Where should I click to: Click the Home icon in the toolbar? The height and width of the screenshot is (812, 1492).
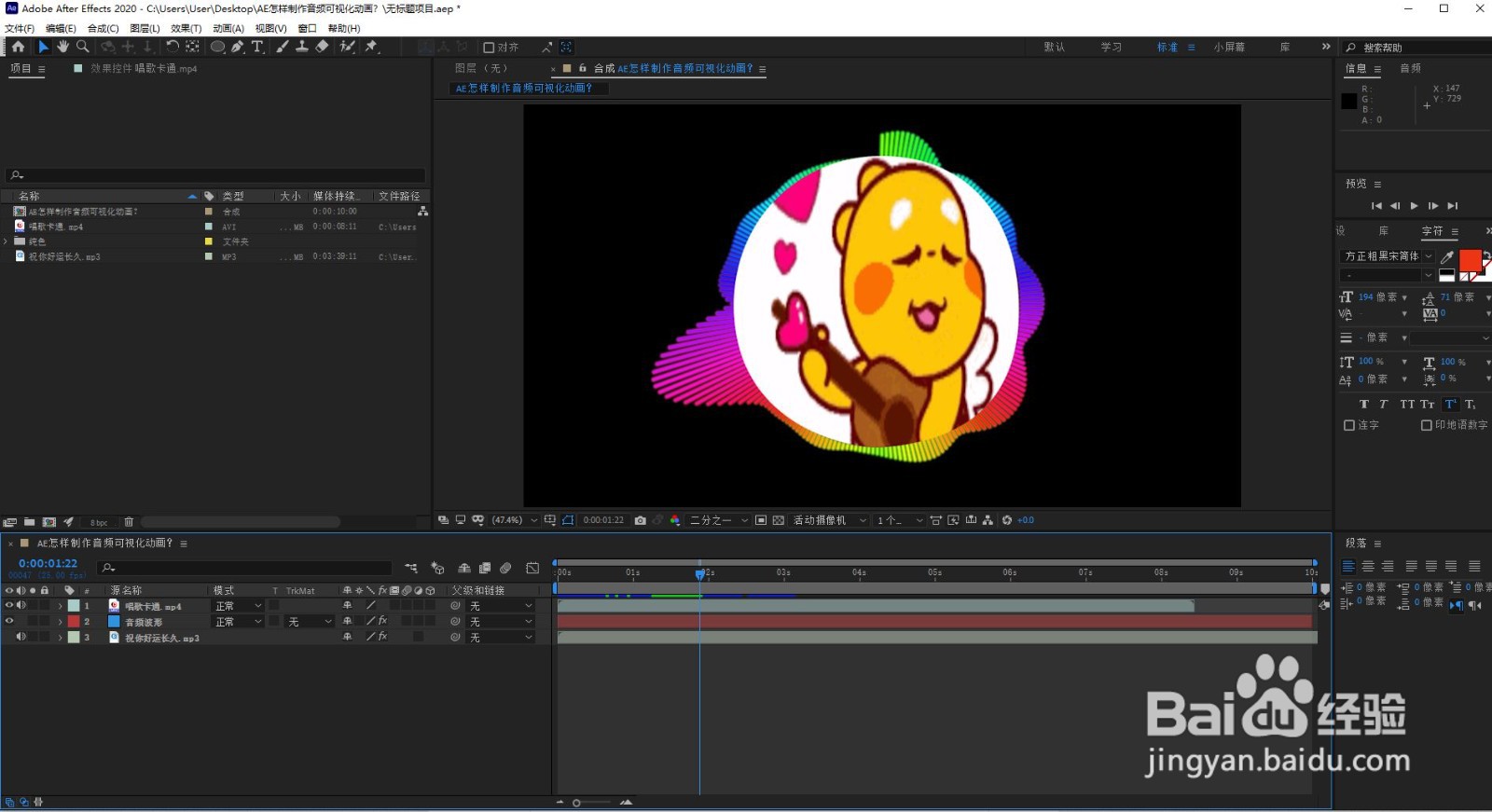(x=18, y=47)
